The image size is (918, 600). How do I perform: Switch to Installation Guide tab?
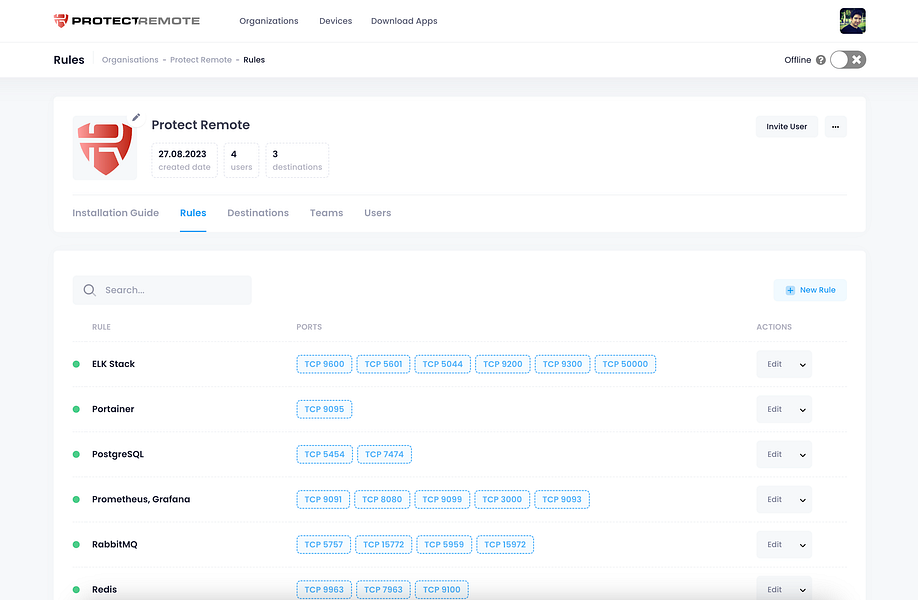tap(115, 213)
